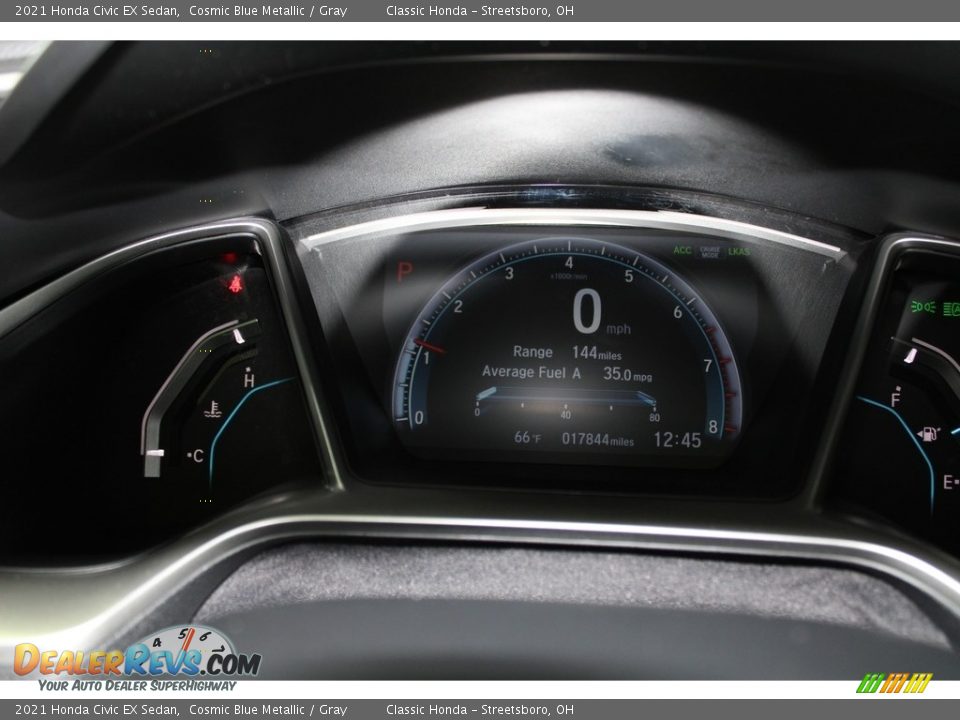The height and width of the screenshot is (720, 960).
Task: Click top caption 'Classic Honda - Streetsboro, OH'
Action: click(x=480, y=10)
